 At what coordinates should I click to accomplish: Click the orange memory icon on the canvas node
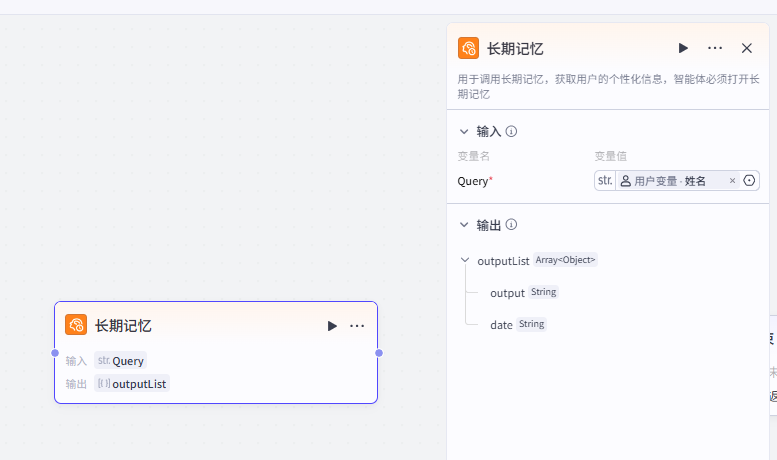(76, 325)
